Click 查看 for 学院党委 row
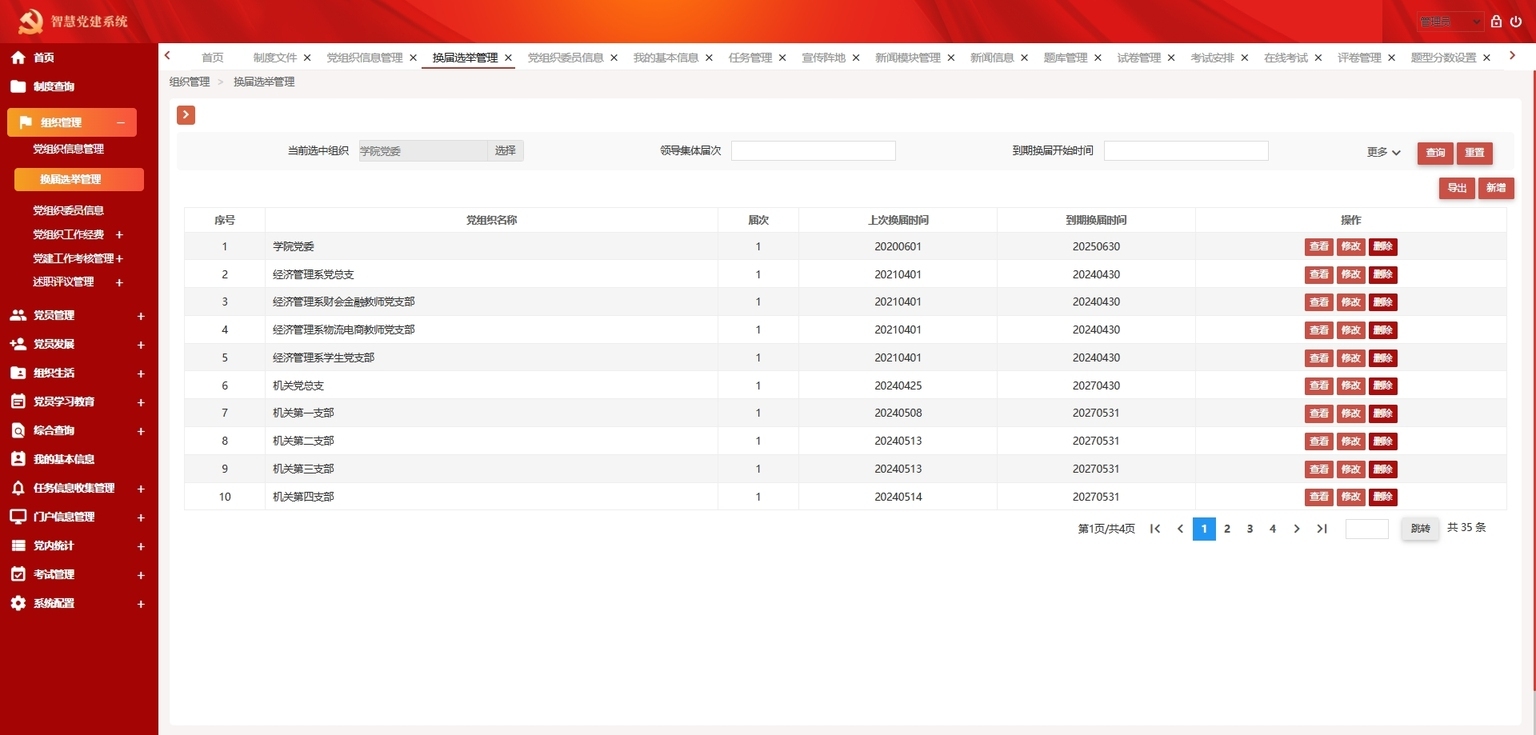 tap(1319, 247)
